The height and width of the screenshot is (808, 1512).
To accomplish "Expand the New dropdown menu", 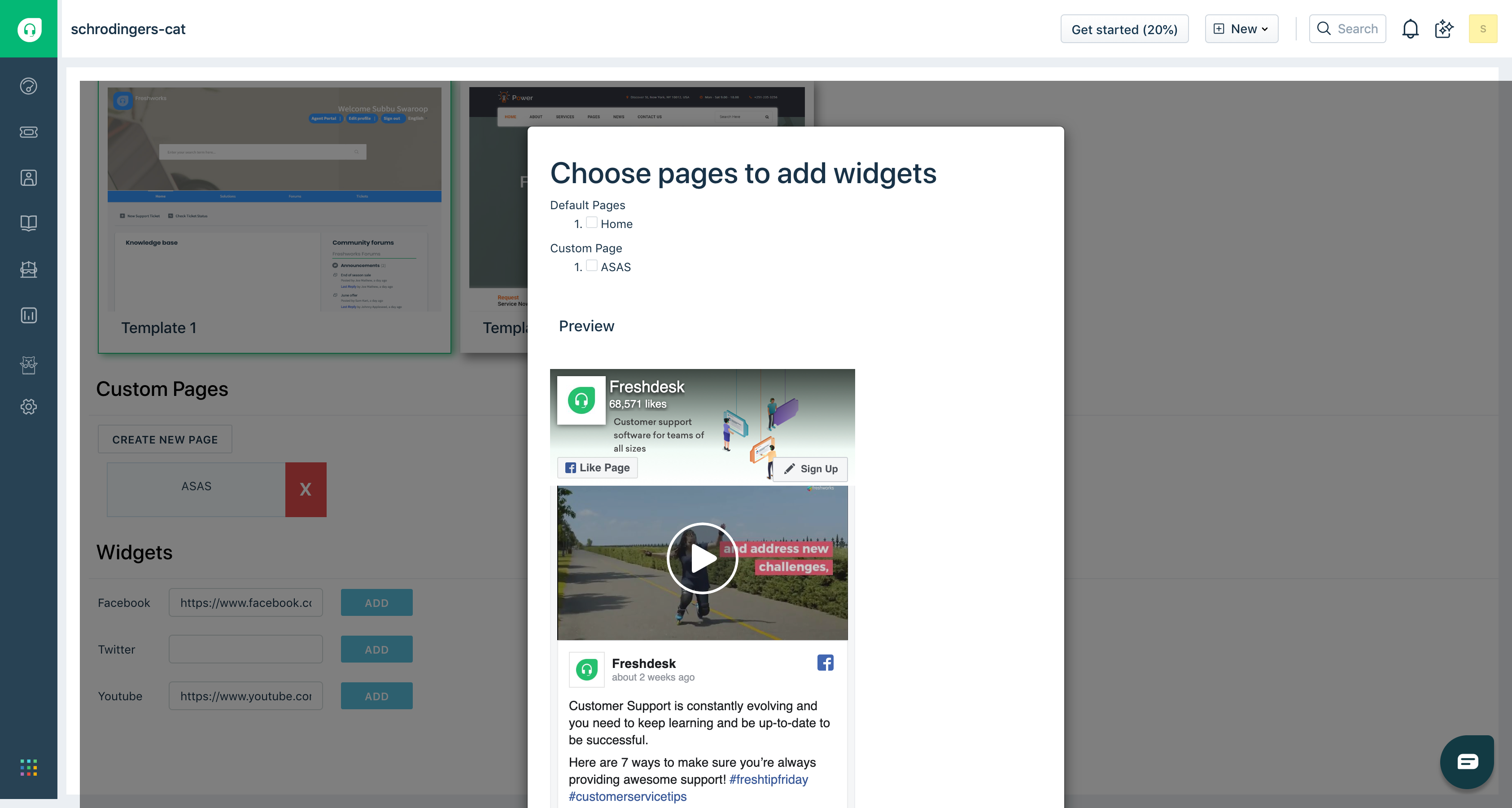I will [1241, 29].
